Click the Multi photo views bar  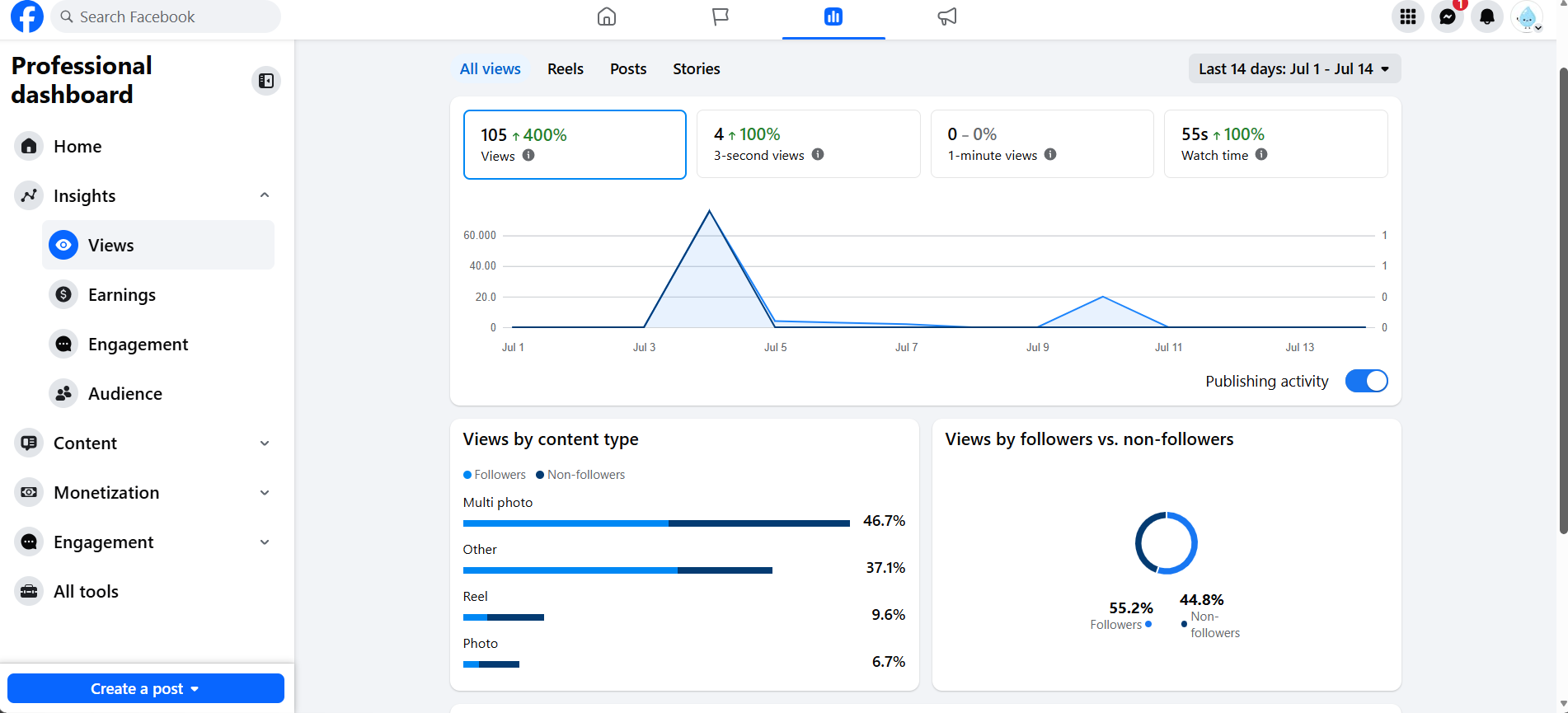point(656,523)
